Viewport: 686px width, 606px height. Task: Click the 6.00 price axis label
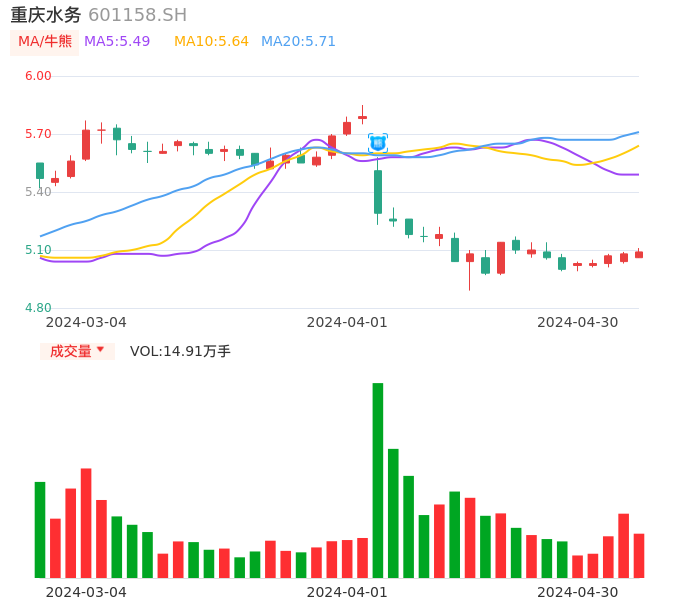pos(38,76)
